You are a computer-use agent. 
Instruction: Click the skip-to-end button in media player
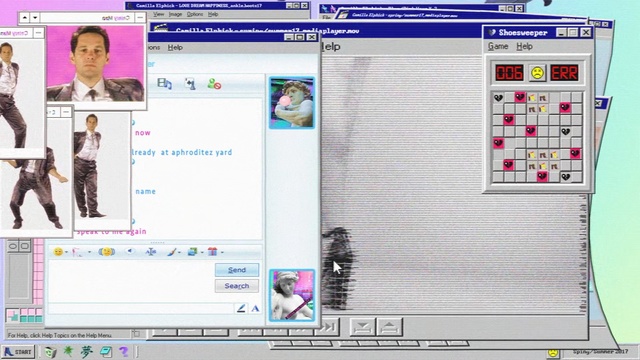[x=327, y=327]
